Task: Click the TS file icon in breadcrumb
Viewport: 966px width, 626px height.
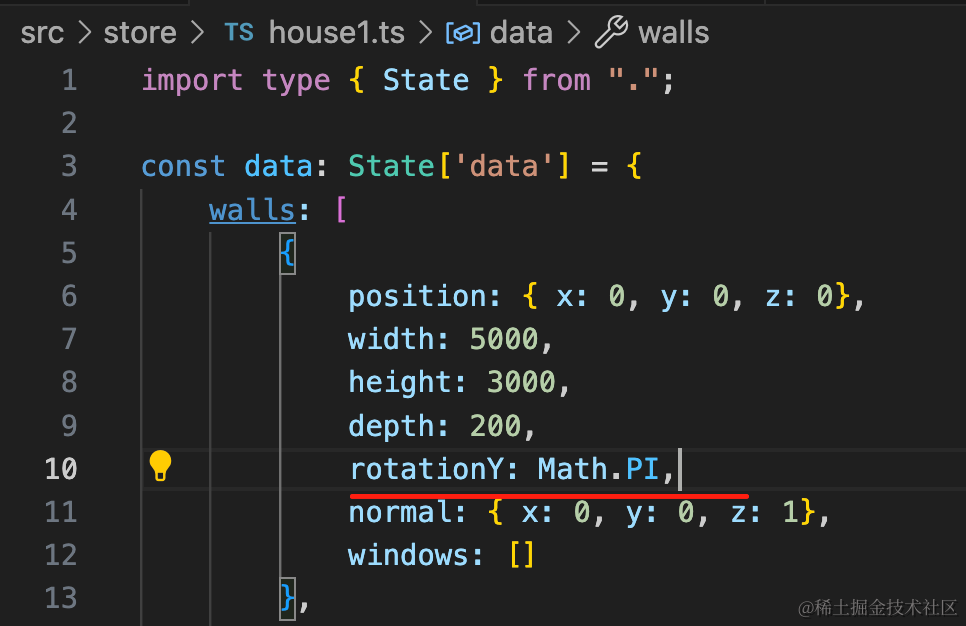Action: point(239,32)
